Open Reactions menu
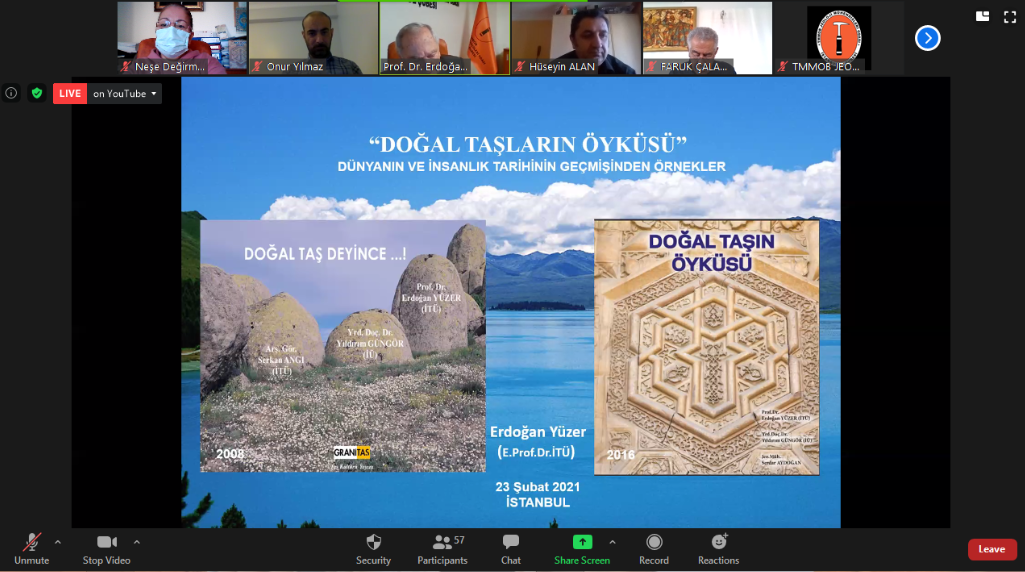This screenshot has width=1025, height=572. [x=718, y=549]
